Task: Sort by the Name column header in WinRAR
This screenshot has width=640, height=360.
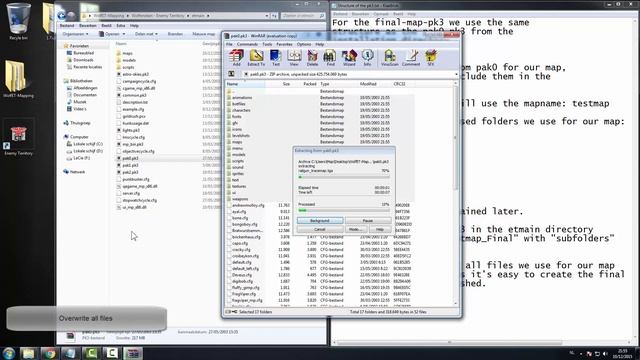Action: point(245,84)
